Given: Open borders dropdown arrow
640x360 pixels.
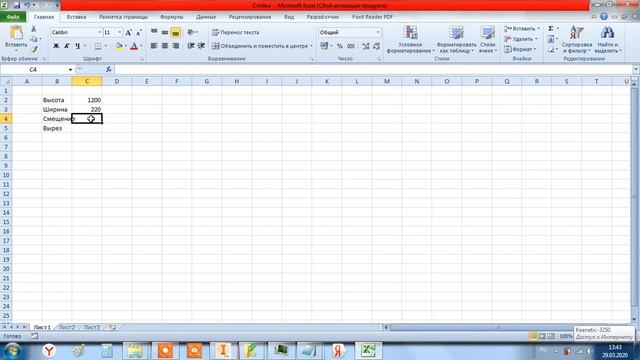Looking at the screenshot, I should pyautogui.click(x=105, y=46).
